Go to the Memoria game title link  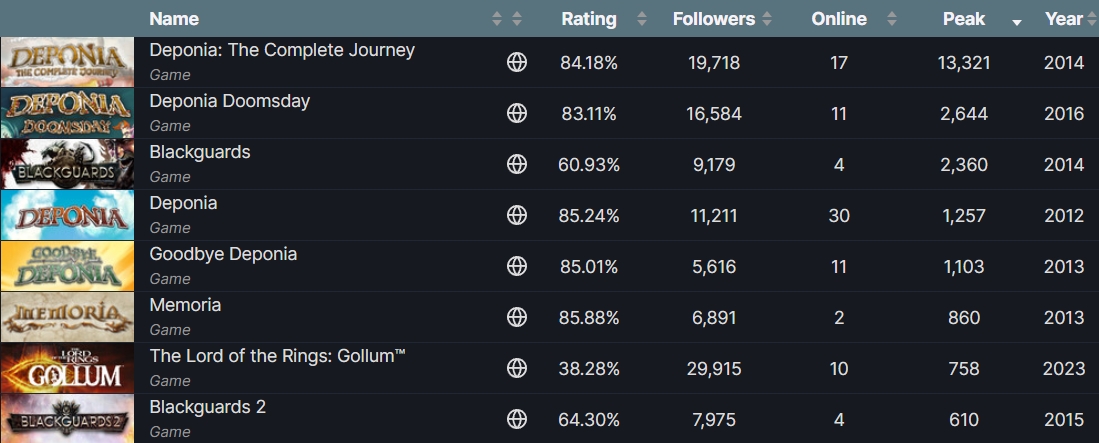coord(185,305)
